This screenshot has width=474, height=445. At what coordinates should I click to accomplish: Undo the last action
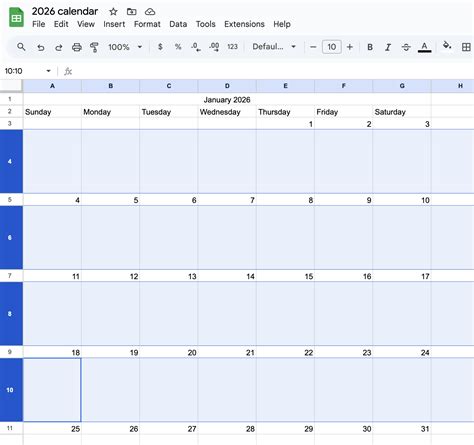(x=41, y=47)
